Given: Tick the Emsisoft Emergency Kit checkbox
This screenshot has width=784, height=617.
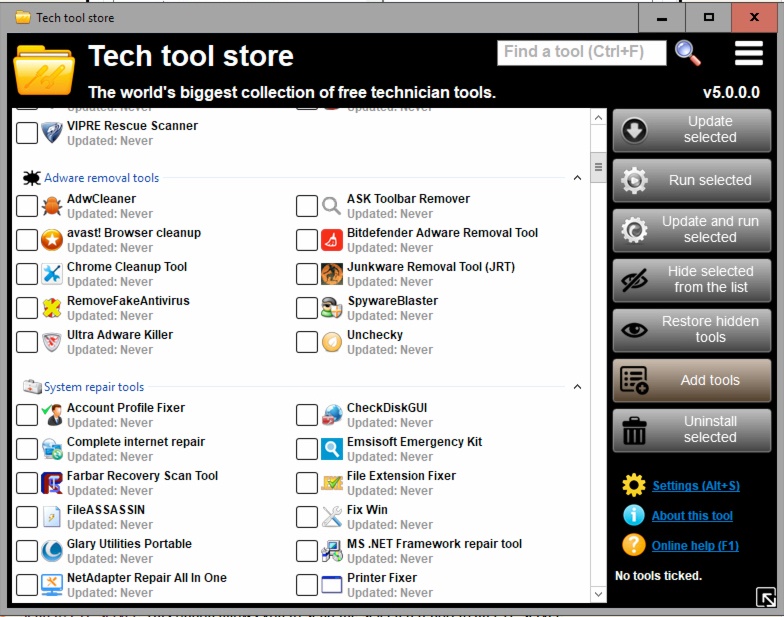Looking at the screenshot, I should (x=306, y=449).
